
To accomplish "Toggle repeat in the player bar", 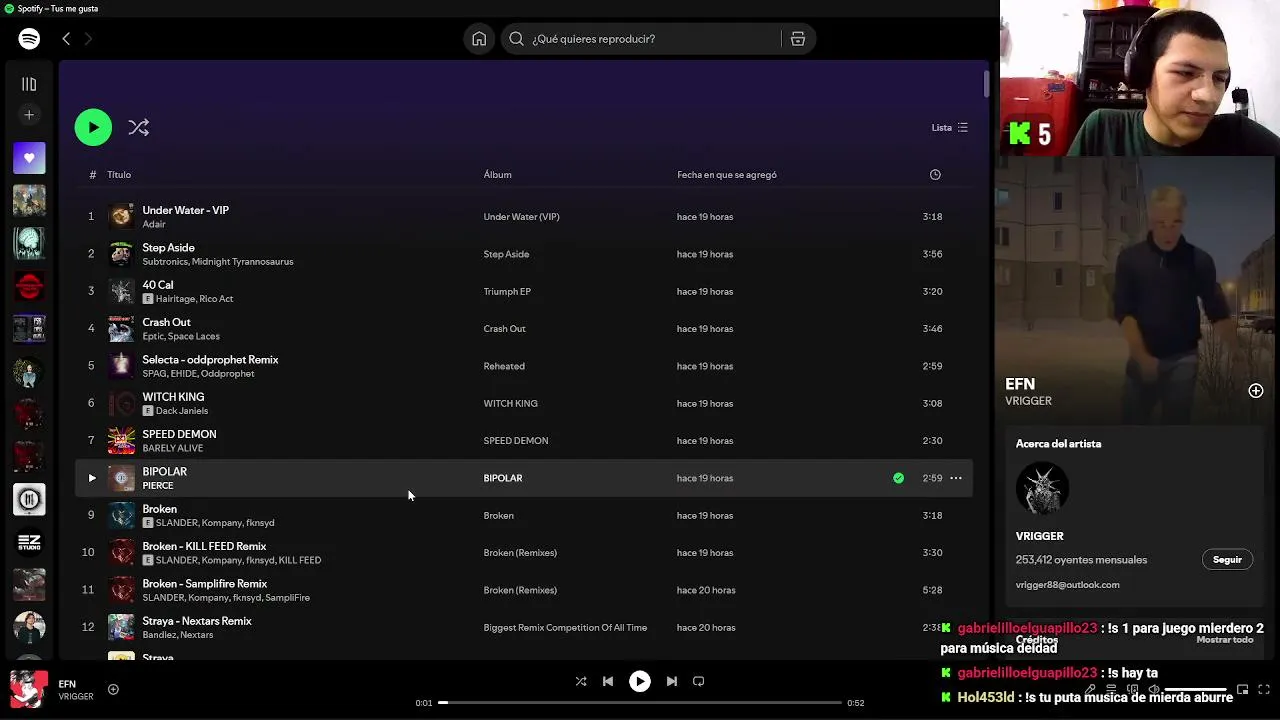I will pyautogui.click(x=699, y=681).
